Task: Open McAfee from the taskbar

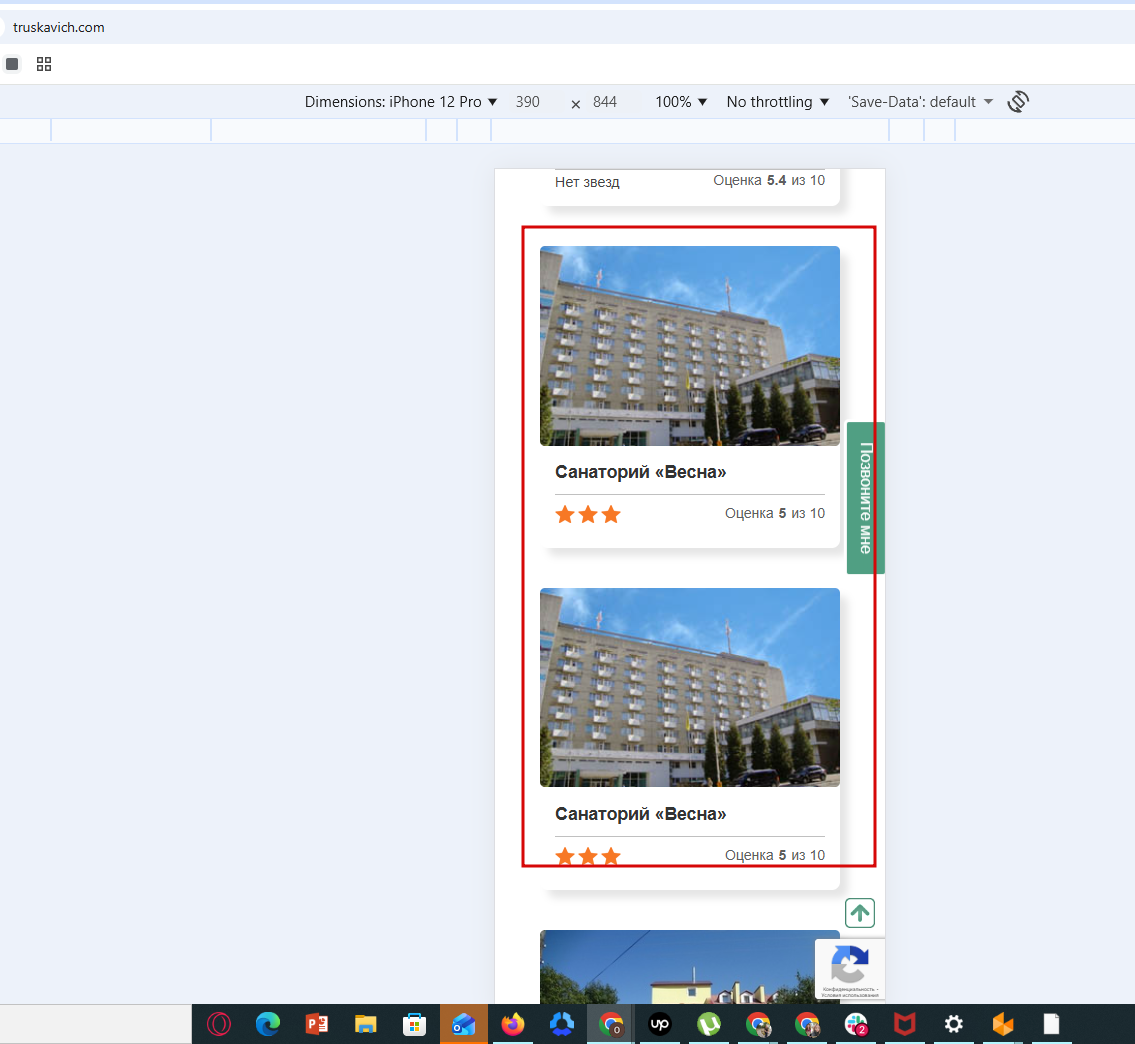Action: [905, 1024]
